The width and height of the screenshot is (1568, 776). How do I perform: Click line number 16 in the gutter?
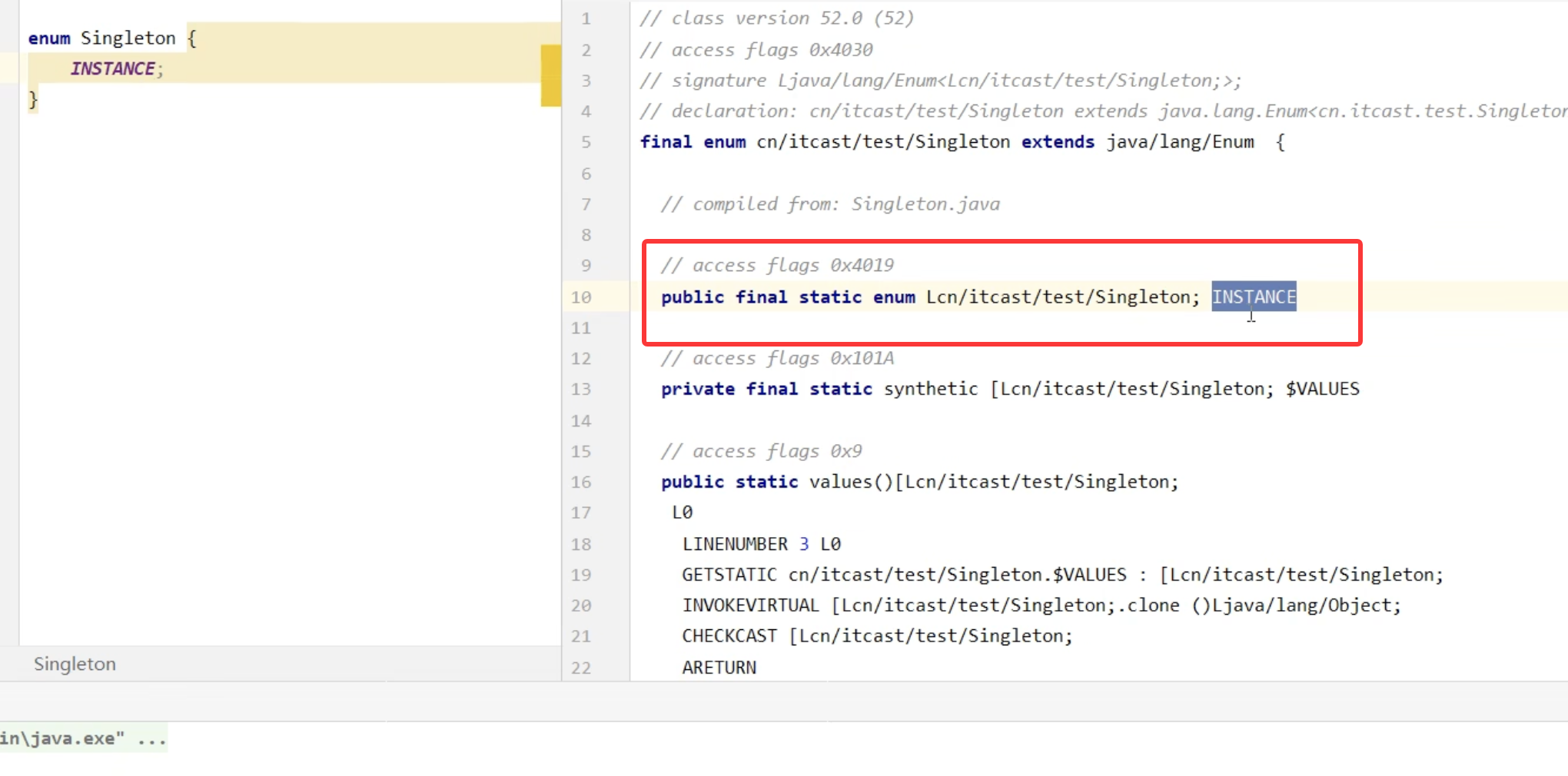pos(581,483)
